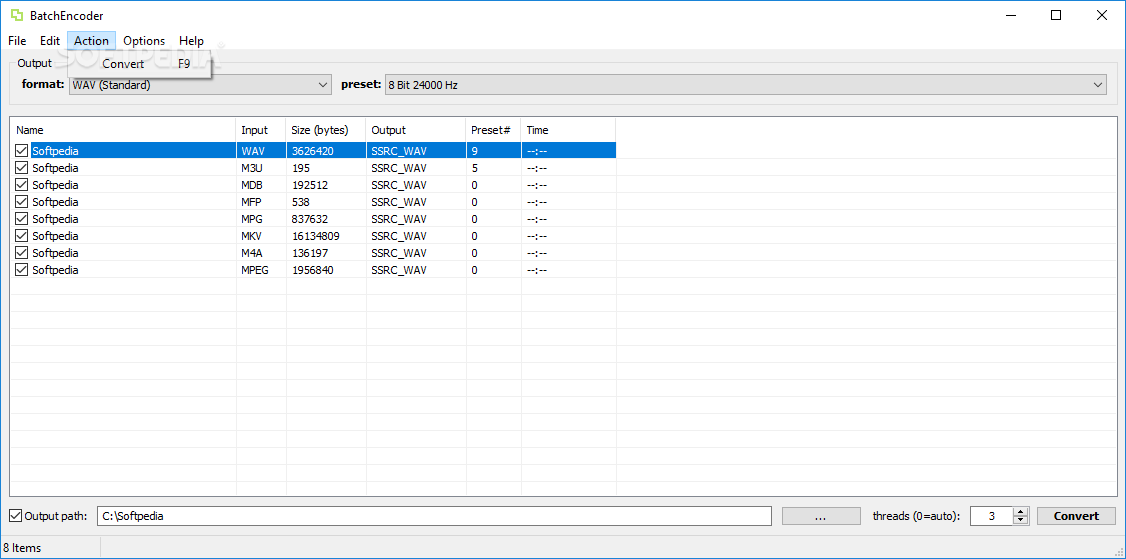
Task: Toggle the Output path checkbox
Action: (15, 516)
